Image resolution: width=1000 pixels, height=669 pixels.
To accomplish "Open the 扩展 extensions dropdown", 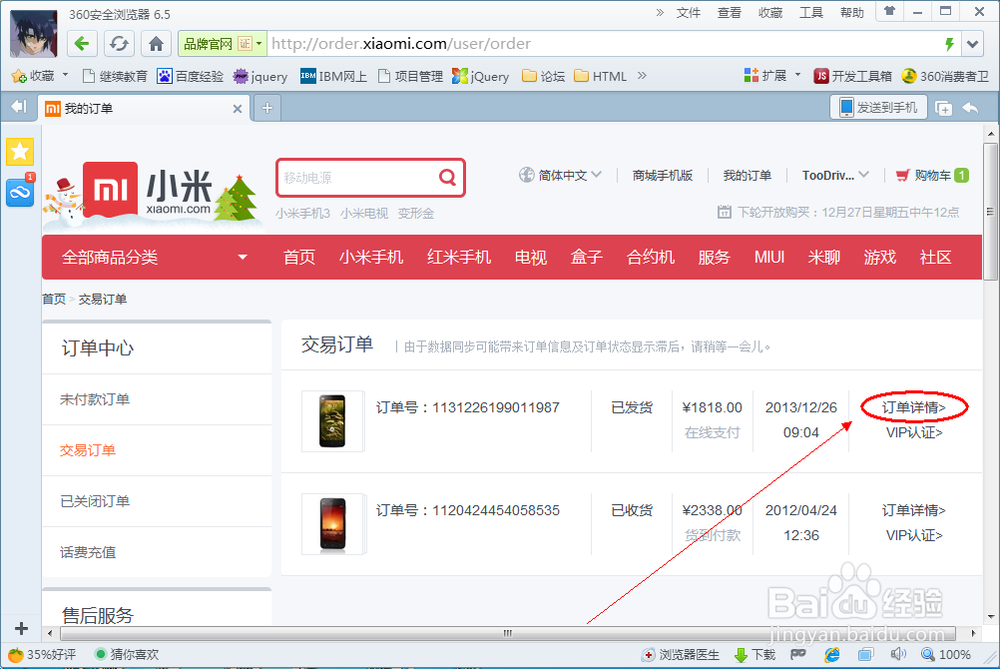I will 772,76.
